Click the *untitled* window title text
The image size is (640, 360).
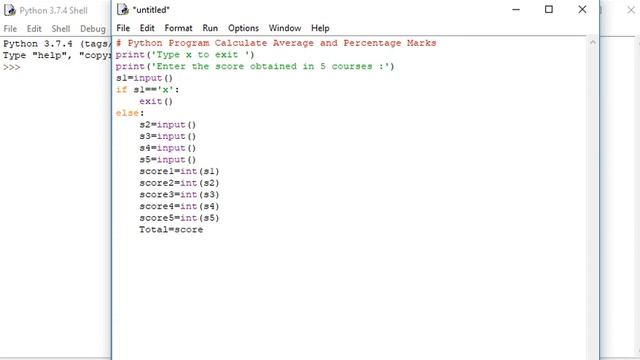pos(151,10)
